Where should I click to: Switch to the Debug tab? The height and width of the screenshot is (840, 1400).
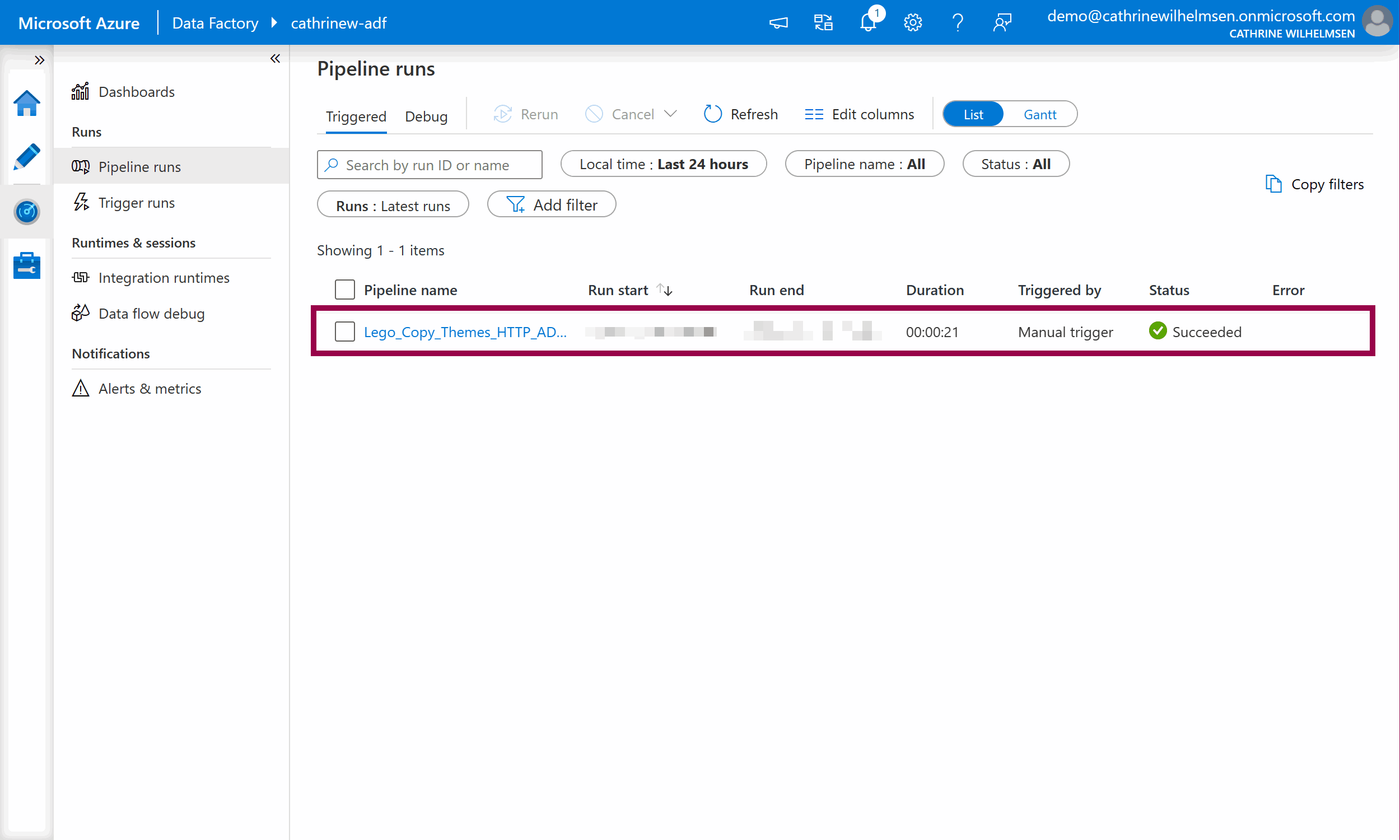pyautogui.click(x=426, y=116)
